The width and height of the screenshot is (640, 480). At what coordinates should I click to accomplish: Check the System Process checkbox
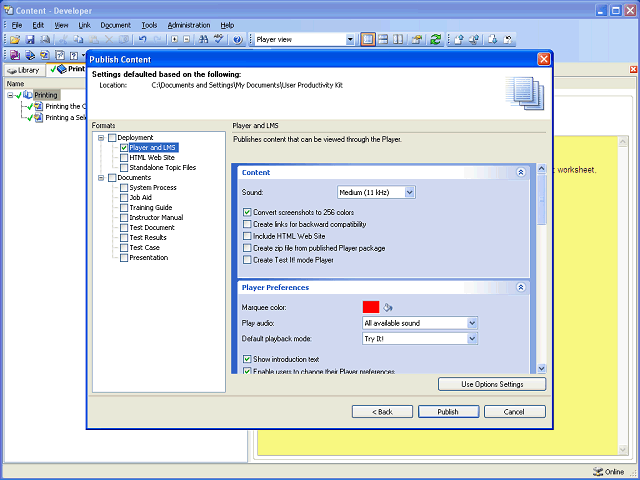click(124, 187)
